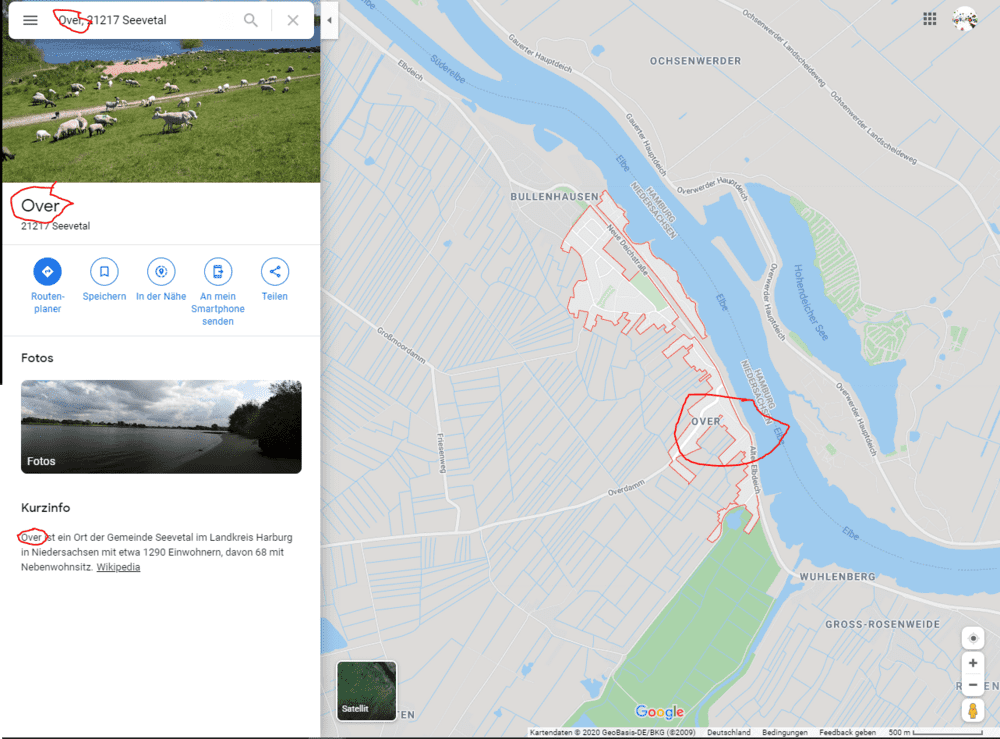Click the Großmoordamm road label
Screen dimensions: 1000x739
coord(401,345)
